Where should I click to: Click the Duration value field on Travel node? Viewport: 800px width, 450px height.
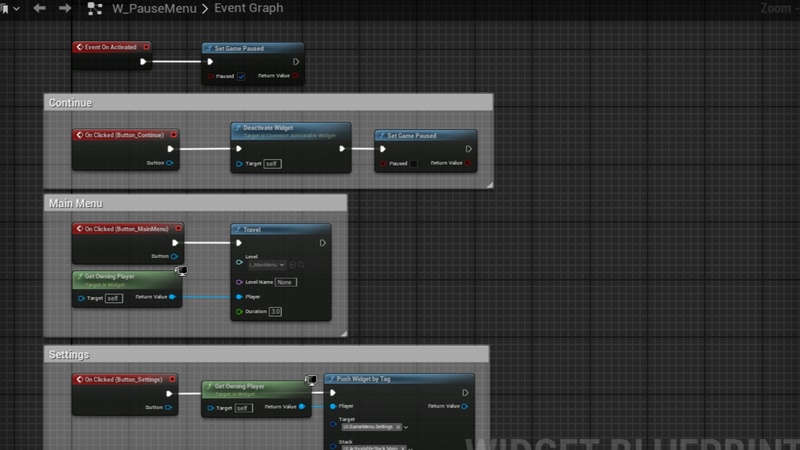[x=275, y=312]
